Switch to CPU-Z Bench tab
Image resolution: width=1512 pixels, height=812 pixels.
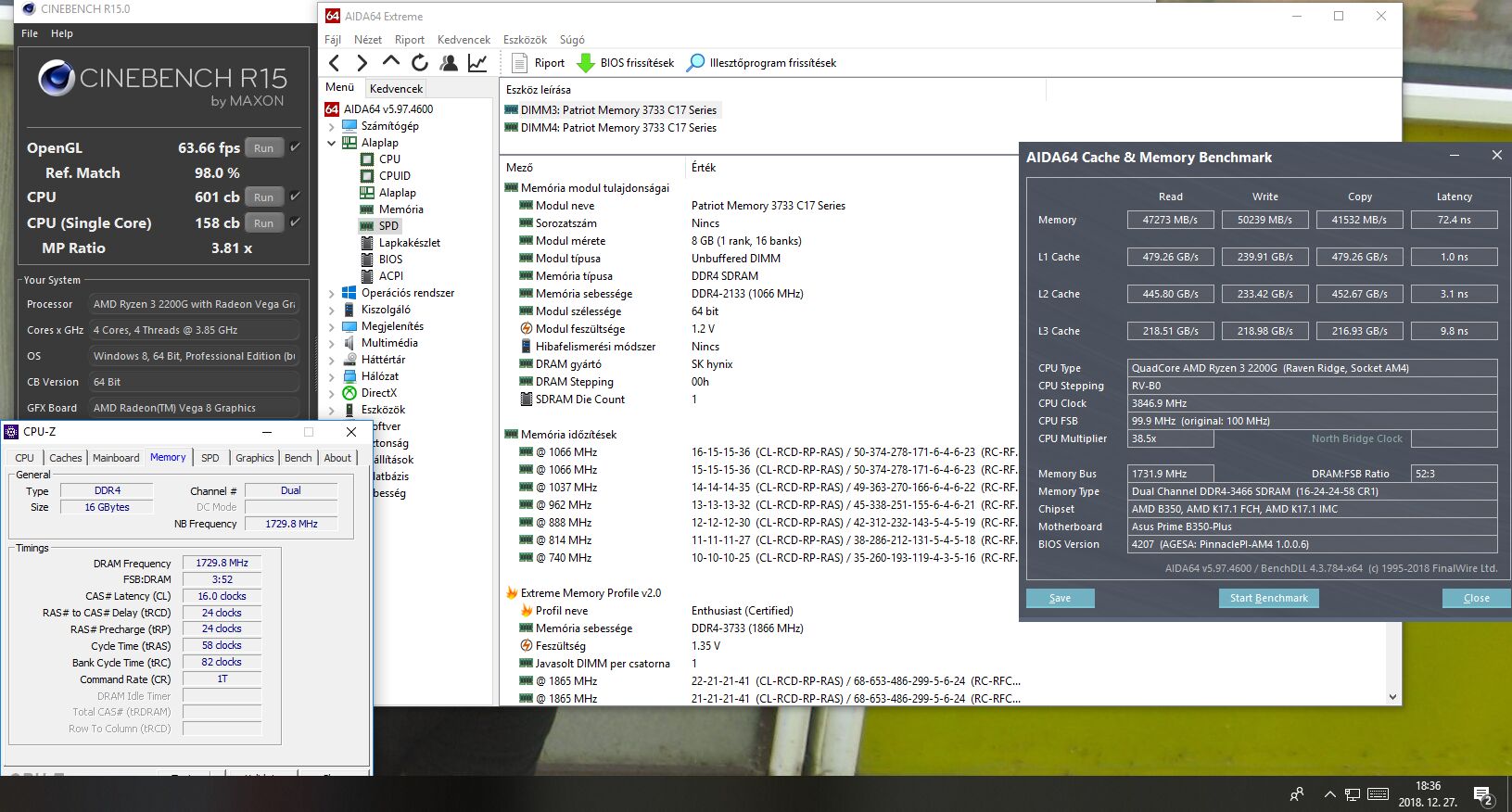298,458
